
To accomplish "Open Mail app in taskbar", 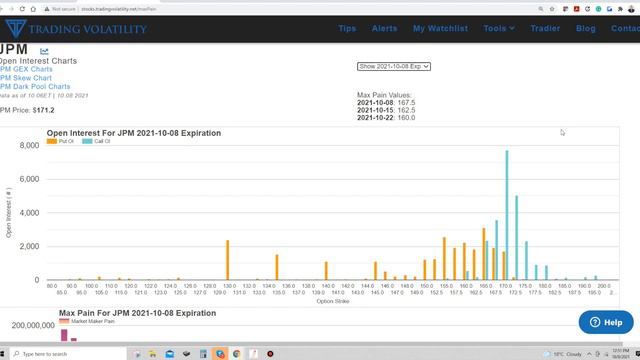I will coord(169,354).
